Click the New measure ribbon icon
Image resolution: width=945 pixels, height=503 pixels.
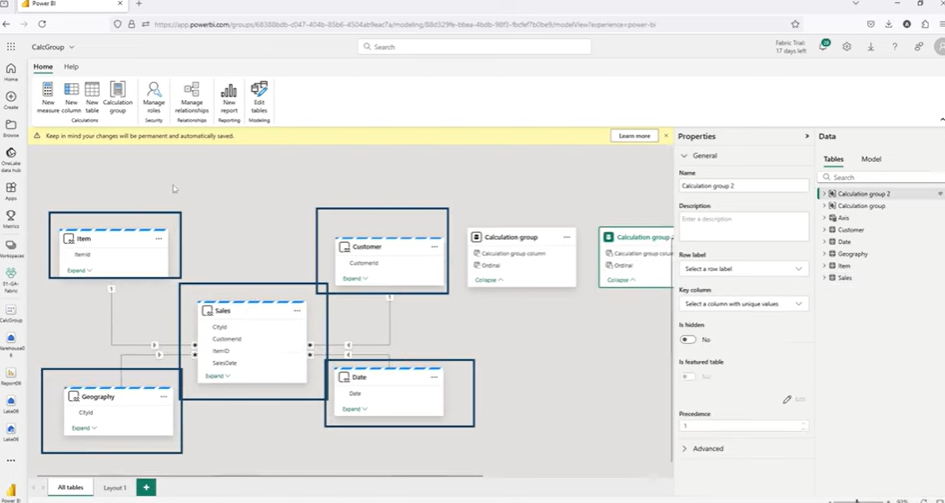[48, 97]
